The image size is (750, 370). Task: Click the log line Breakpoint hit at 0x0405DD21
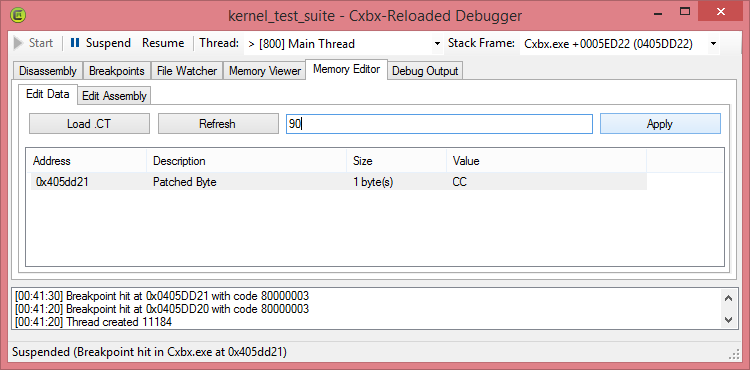tap(162, 295)
